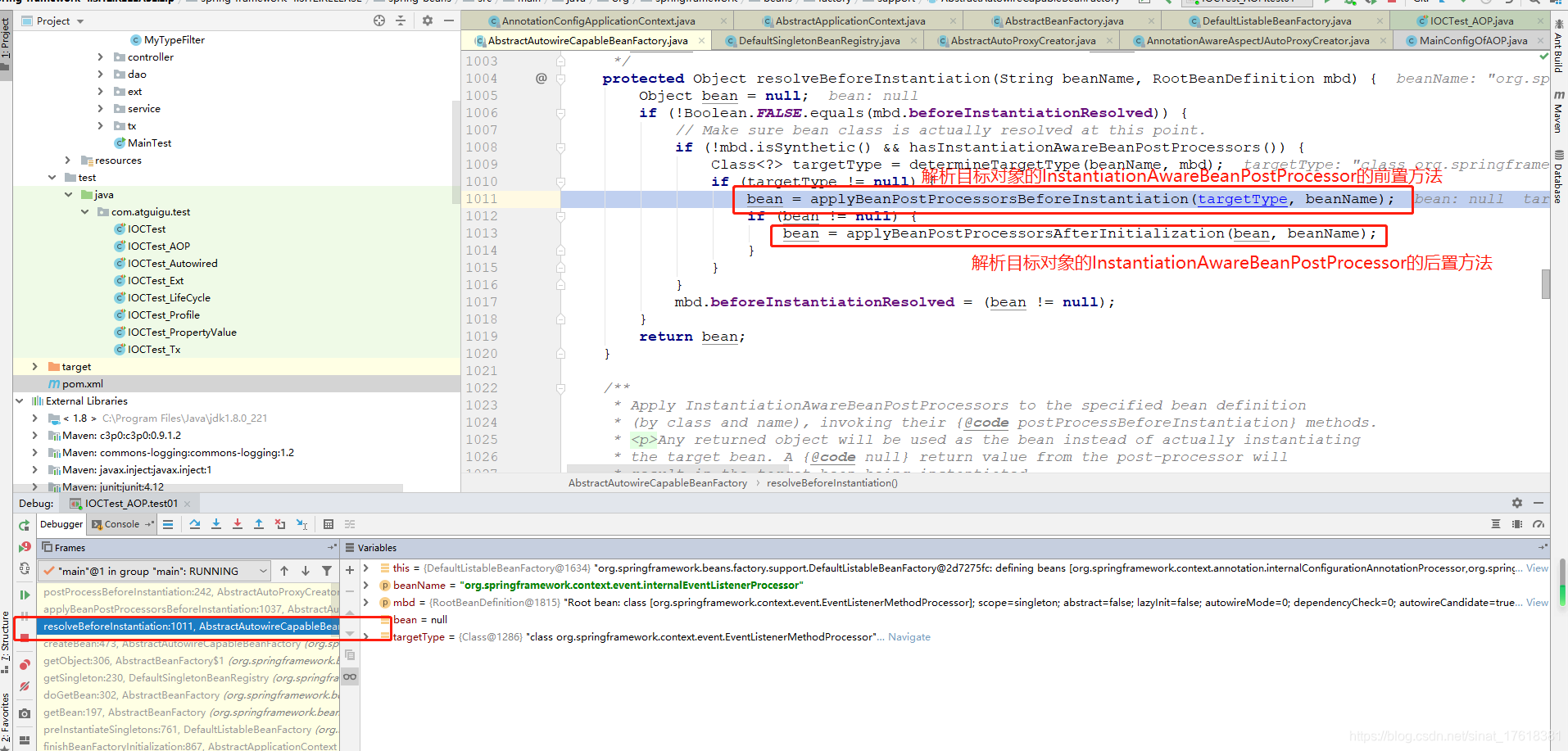Screen dimensions: 1568x751
Task: Toggle code folding at line 1008
Action: pyautogui.click(x=561, y=147)
